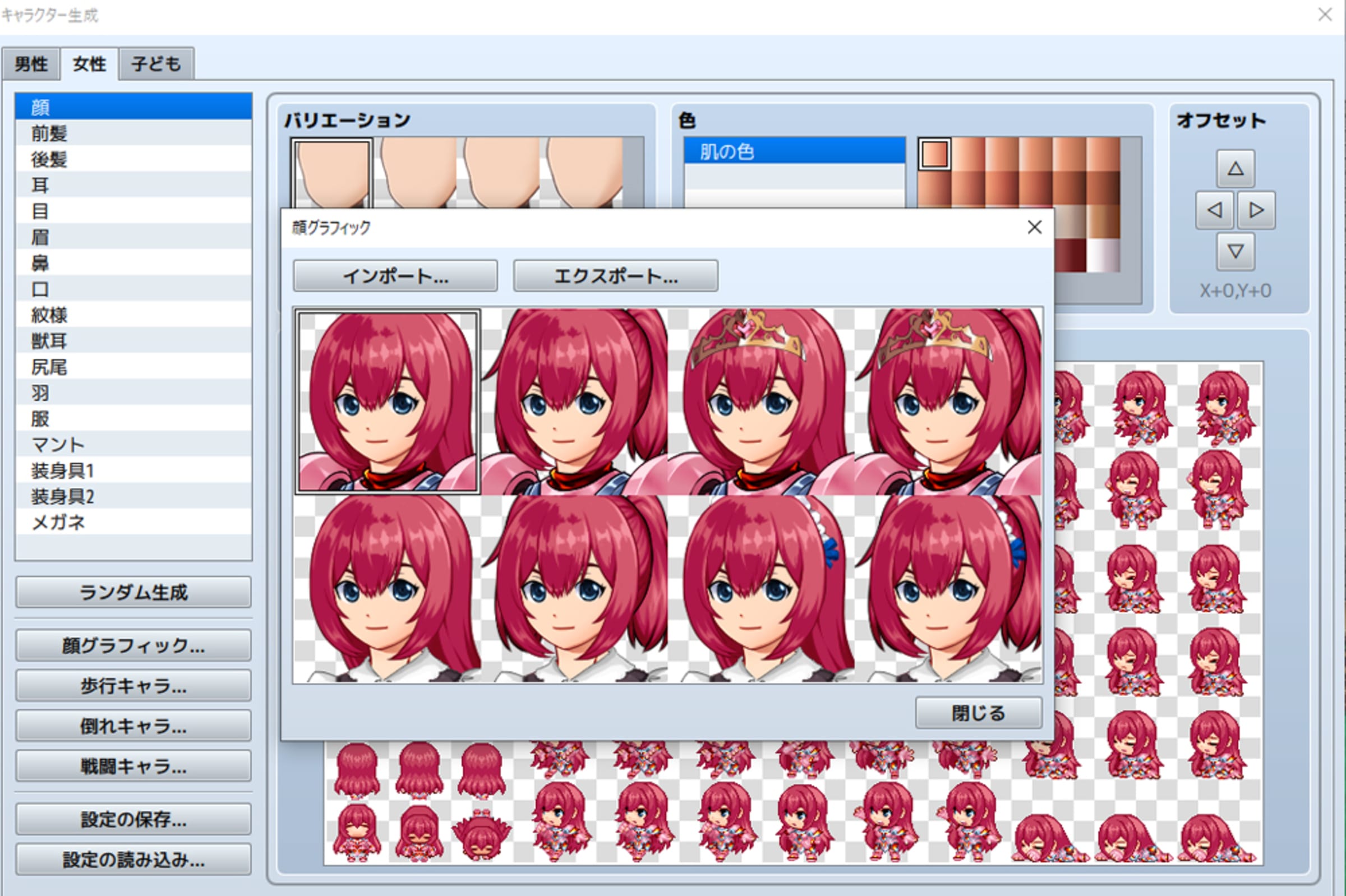Image resolution: width=1346 pixels, height=896 pixels.
Task: Close the 顔グラフィック dialog with X
Action: tap(1034, 228)
